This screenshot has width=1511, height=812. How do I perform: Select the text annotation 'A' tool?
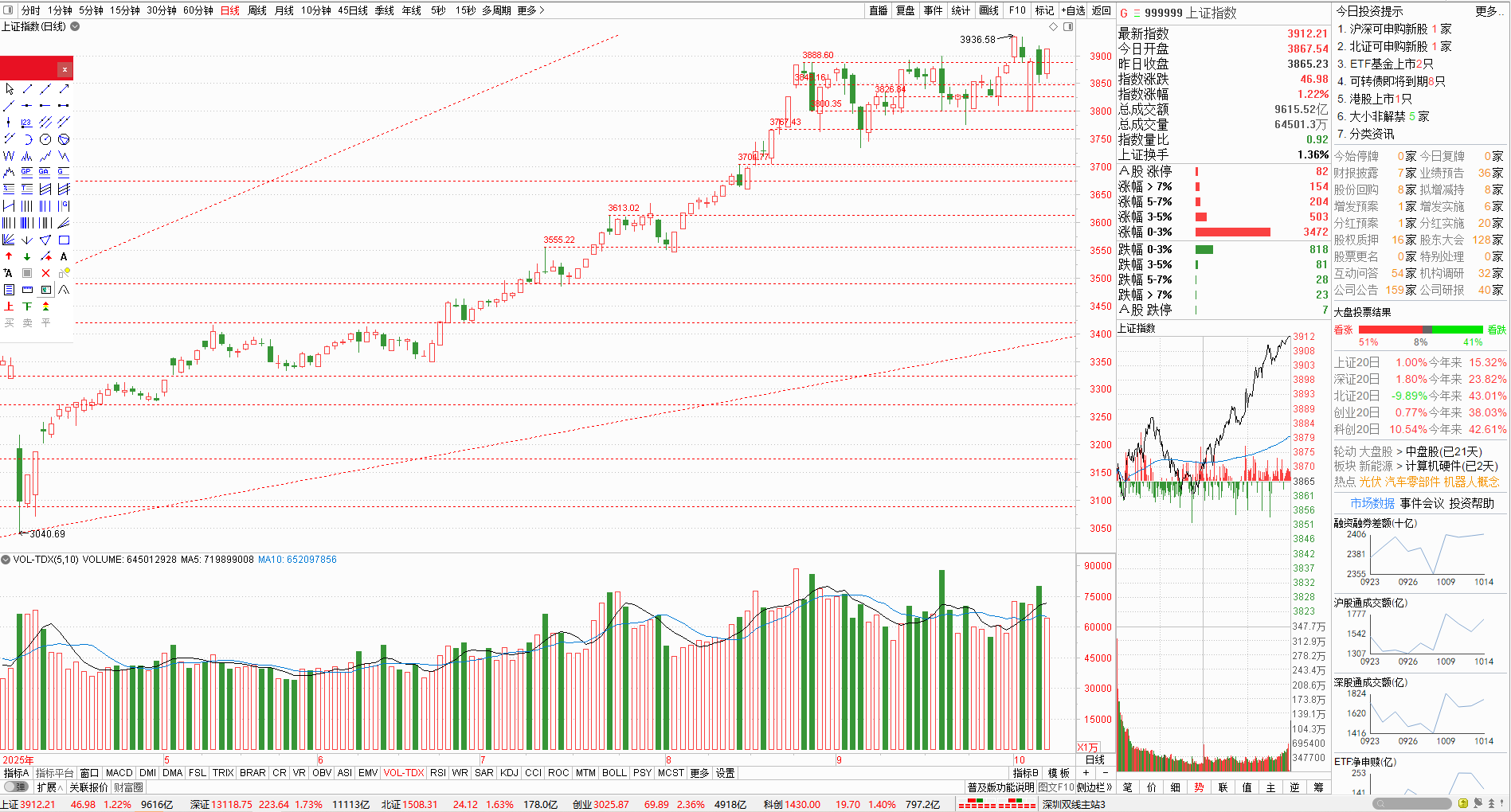click(64, 256)
